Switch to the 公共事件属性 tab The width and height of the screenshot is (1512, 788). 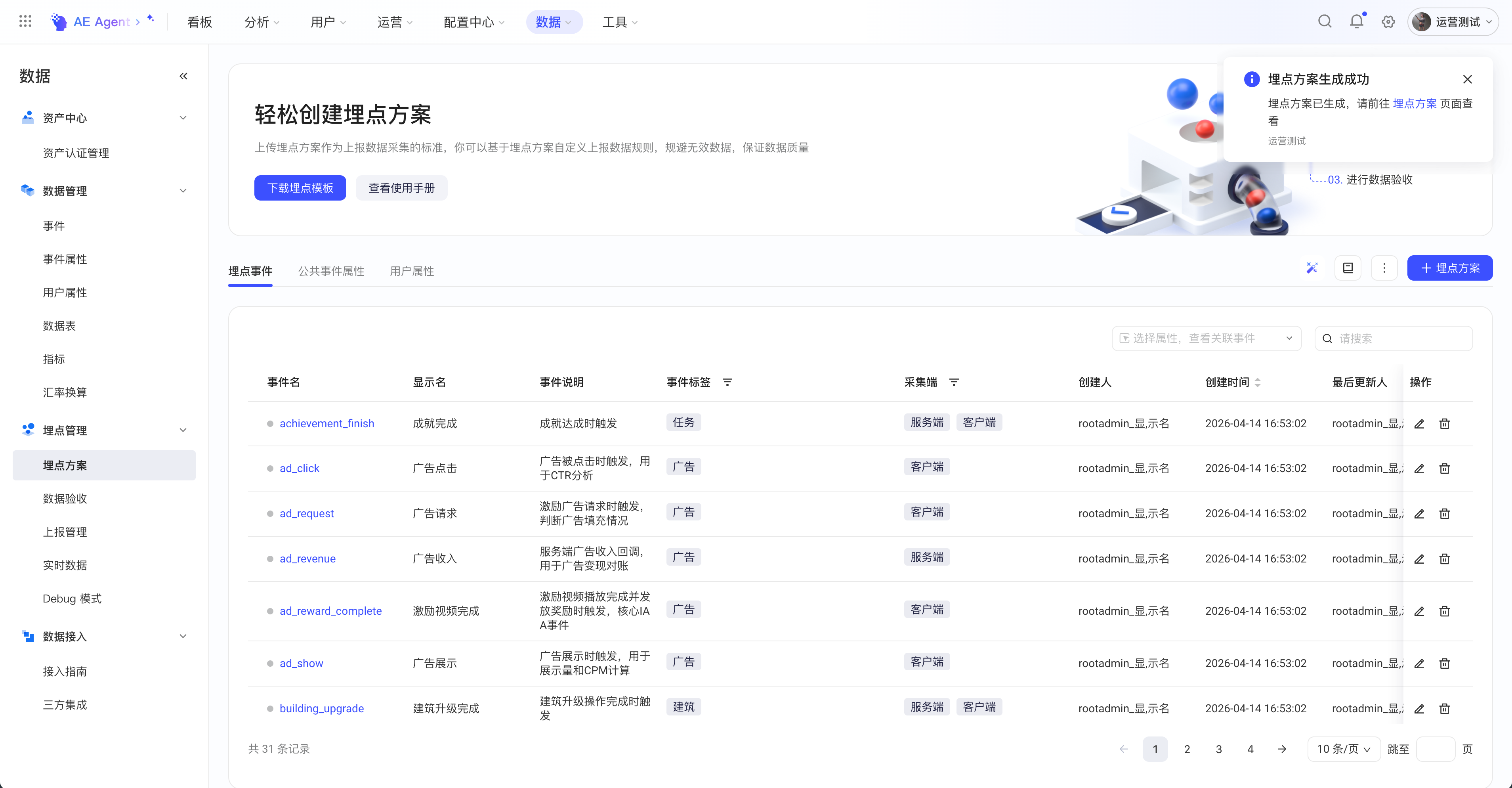tap(331, 271)
